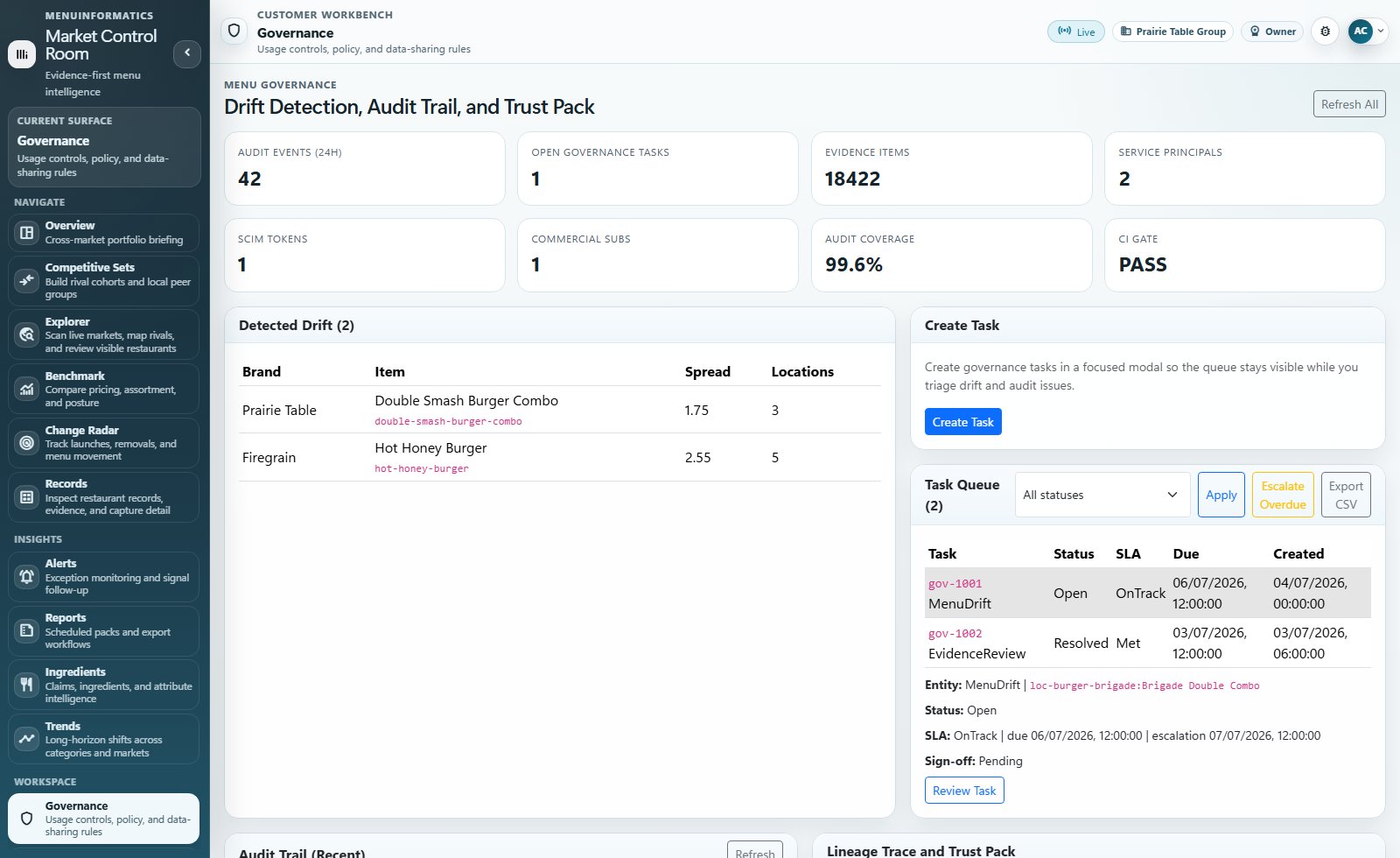Select the gov-1002 EvidenceReview task row
The width and height of the screenshot is (1400, 858).
point(1148,643)
